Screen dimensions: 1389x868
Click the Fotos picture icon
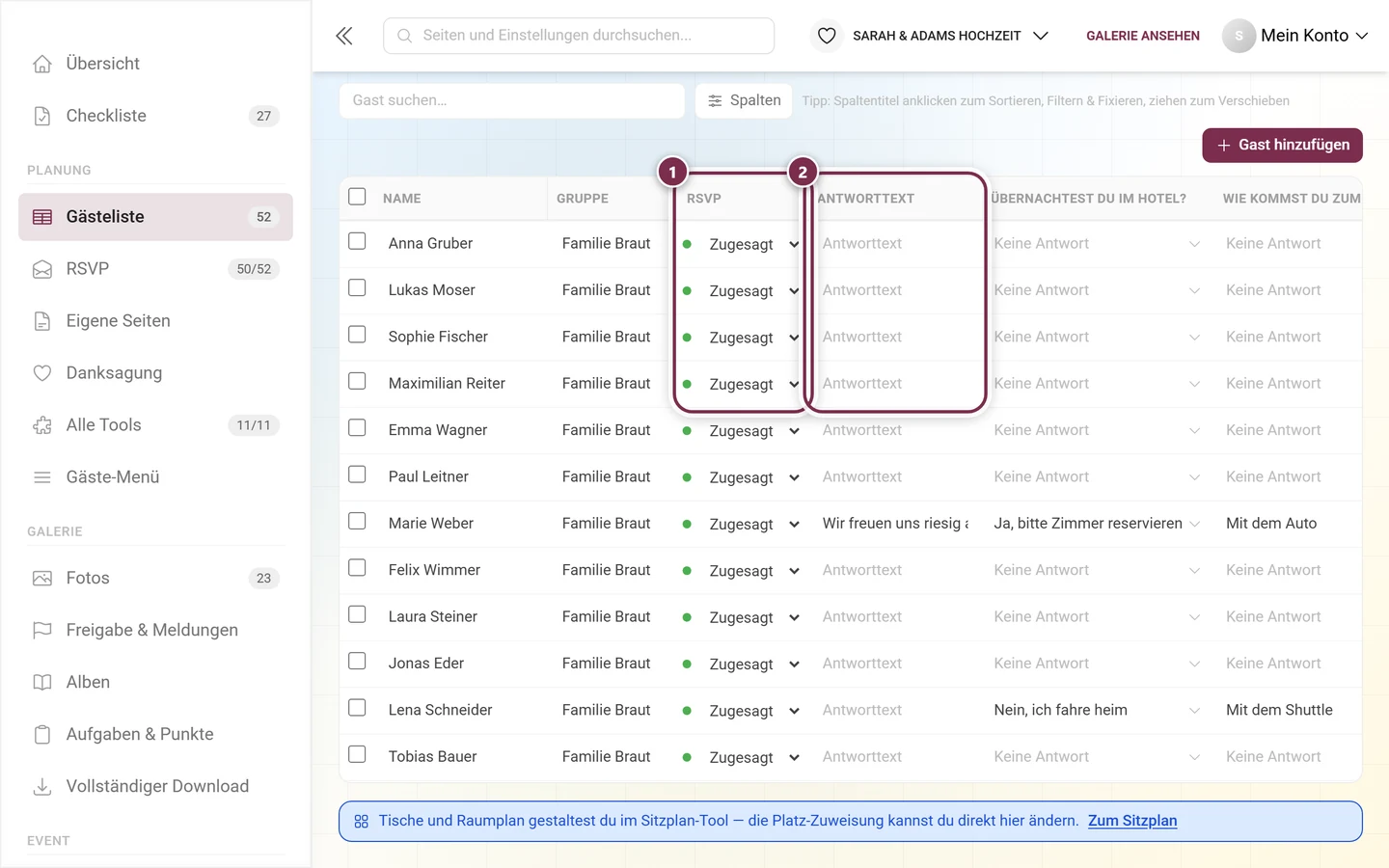point(42,579)
